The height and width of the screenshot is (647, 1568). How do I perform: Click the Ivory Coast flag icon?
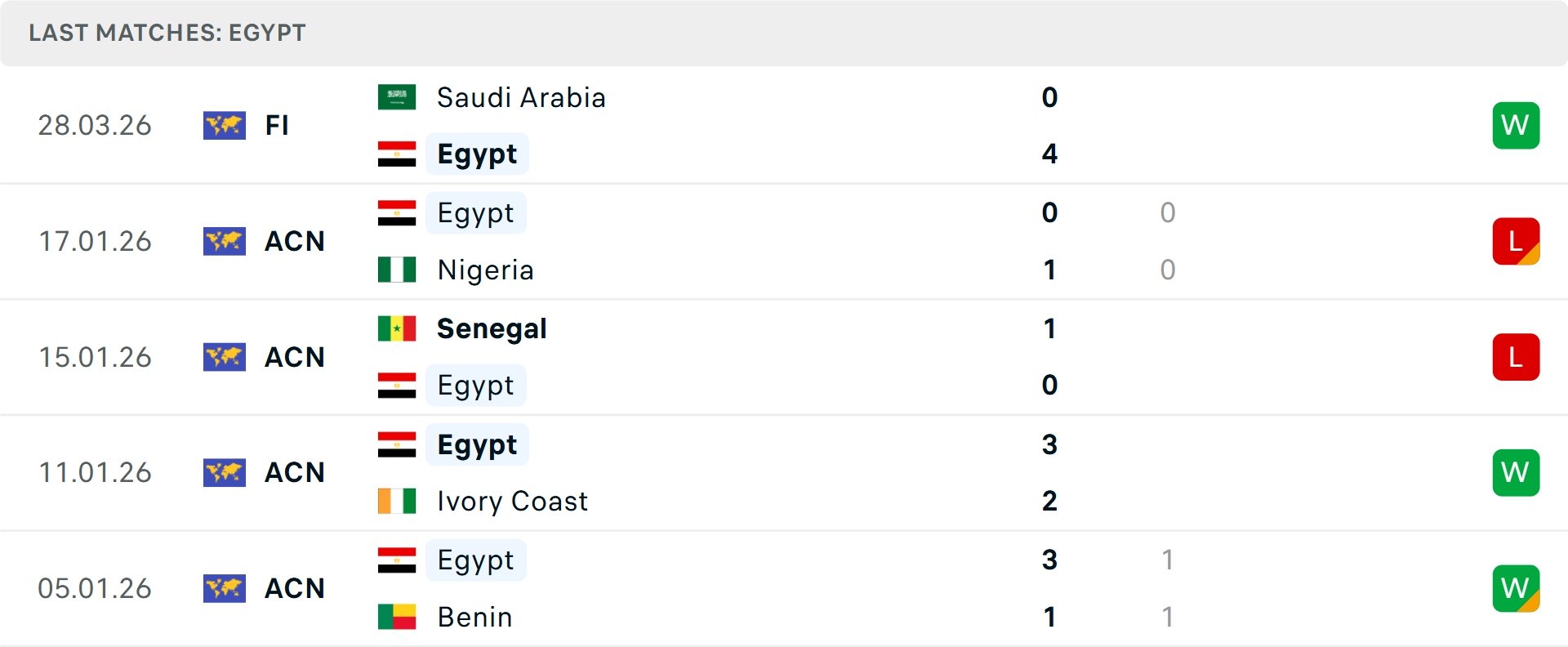(397, 501)
